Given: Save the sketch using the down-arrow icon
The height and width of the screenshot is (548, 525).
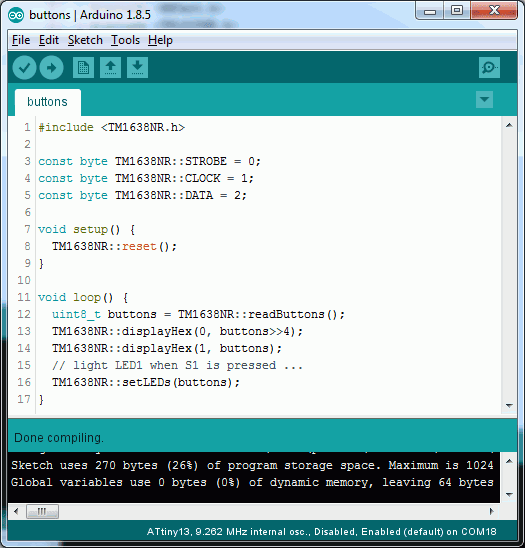Looking at the screenshot, I should click(137, 67).
